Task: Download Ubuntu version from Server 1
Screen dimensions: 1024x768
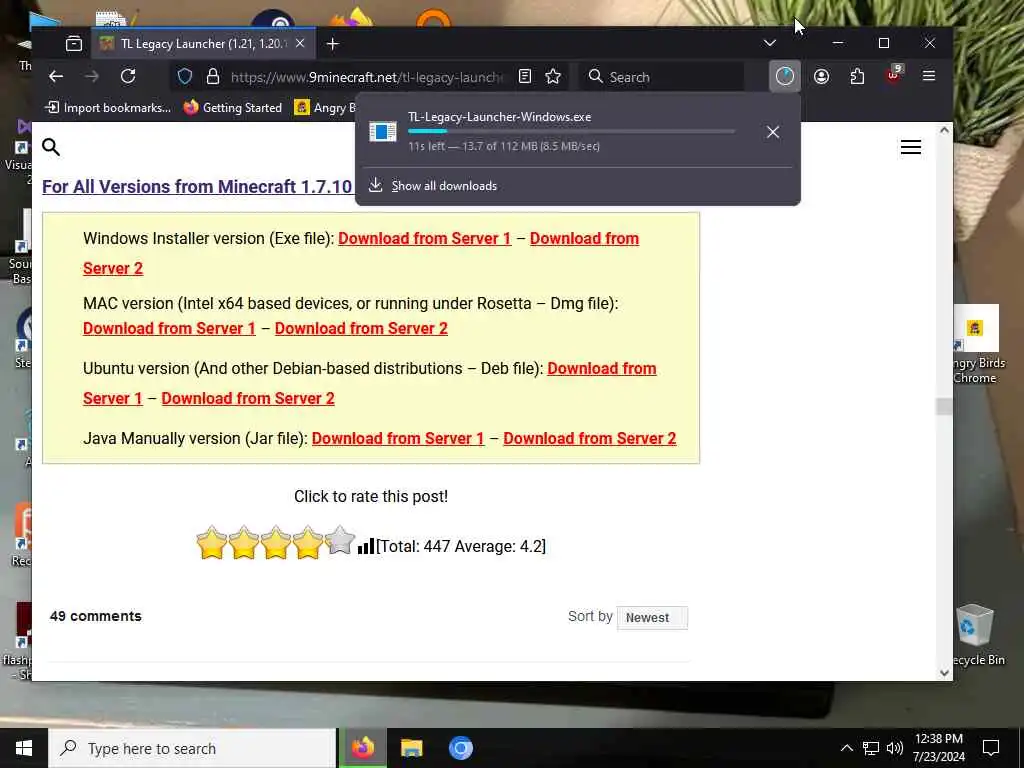Action: 601,368
